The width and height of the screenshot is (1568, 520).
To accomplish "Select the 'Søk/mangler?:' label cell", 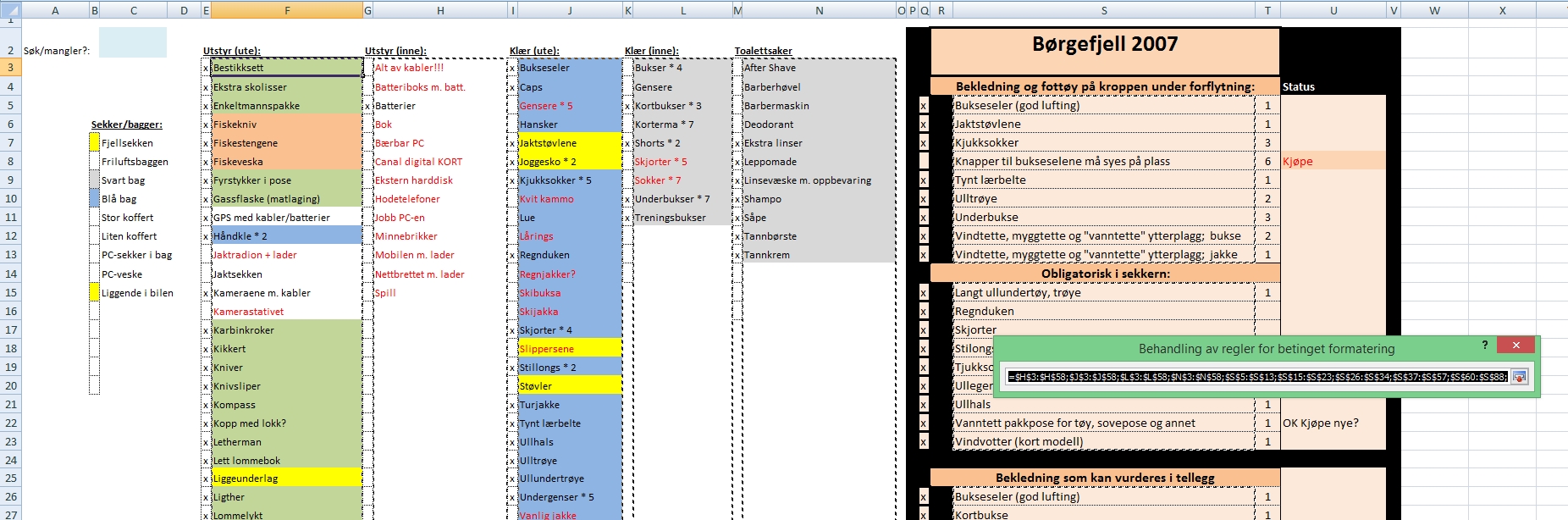I will pyautogui.click(x=55, y=51).
